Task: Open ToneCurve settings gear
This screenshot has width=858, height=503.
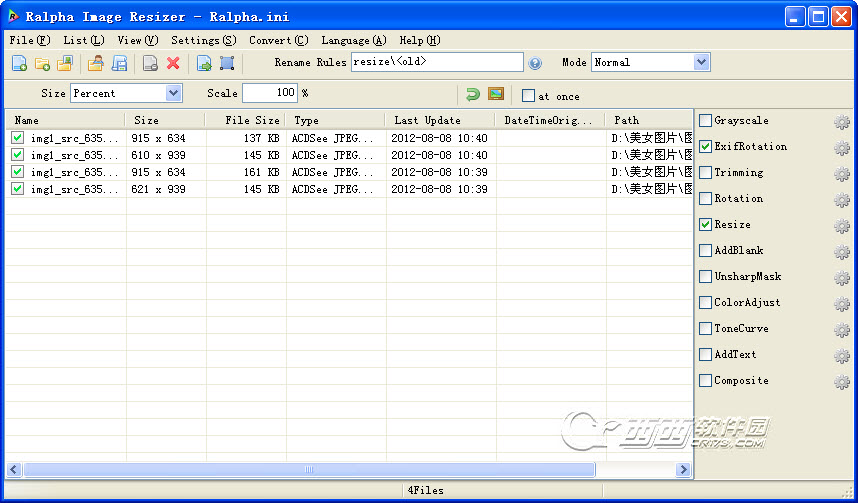Action: [x=842, y=330]
